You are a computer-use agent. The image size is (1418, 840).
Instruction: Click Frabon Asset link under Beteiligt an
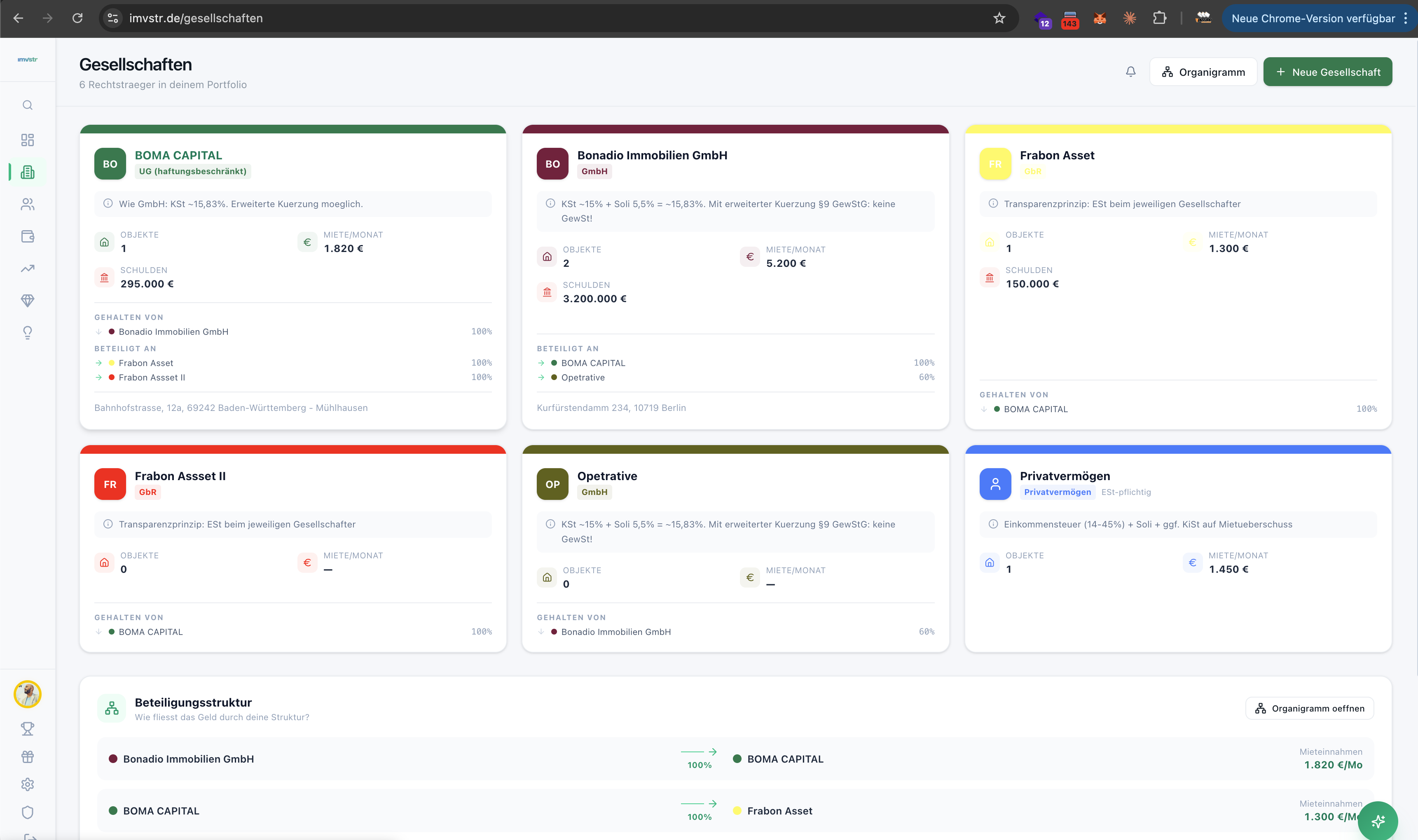(x=146, y=363)
